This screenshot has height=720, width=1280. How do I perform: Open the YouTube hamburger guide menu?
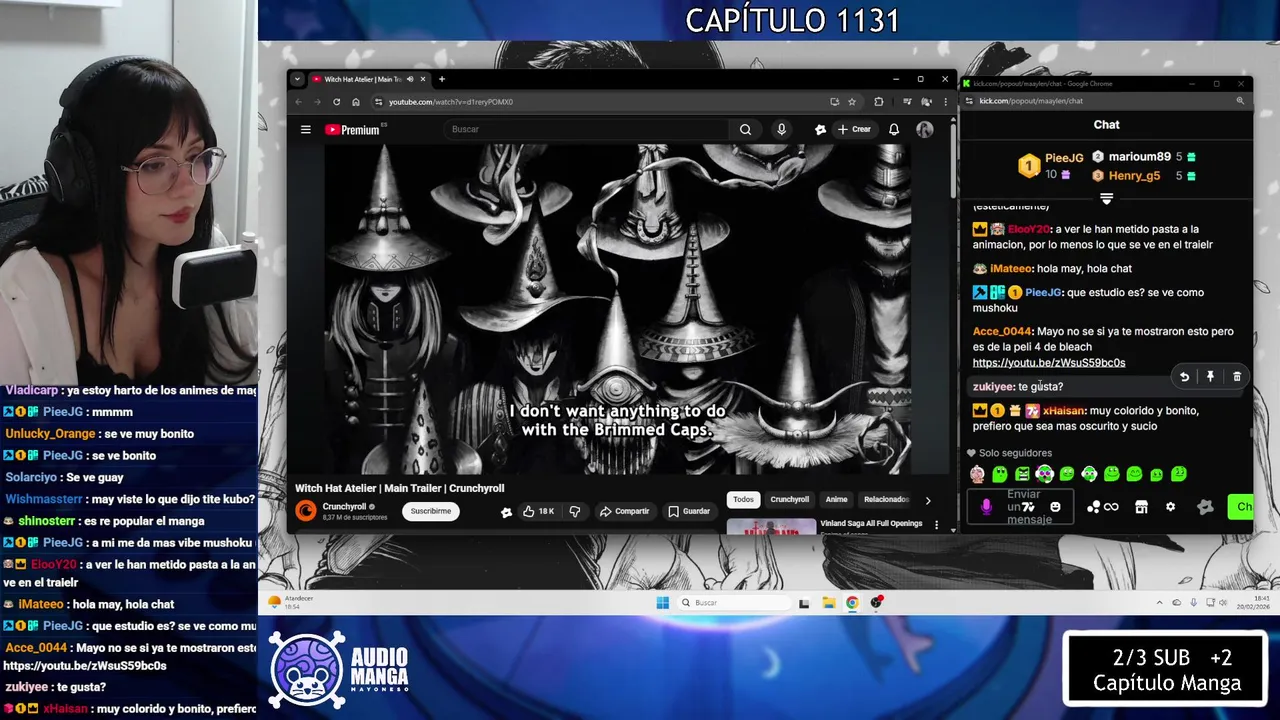click(x=306, y=129)
